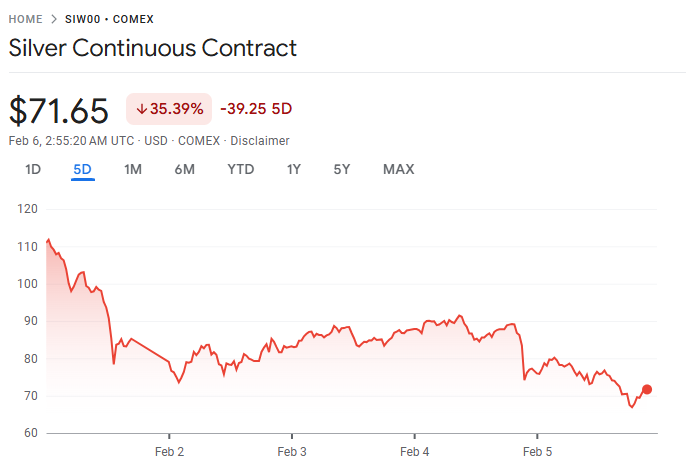Viewport: 686px width, 472px height.
Task: Choose the 1Y time range
Action: pyautogui.click(x=294, y=169)
